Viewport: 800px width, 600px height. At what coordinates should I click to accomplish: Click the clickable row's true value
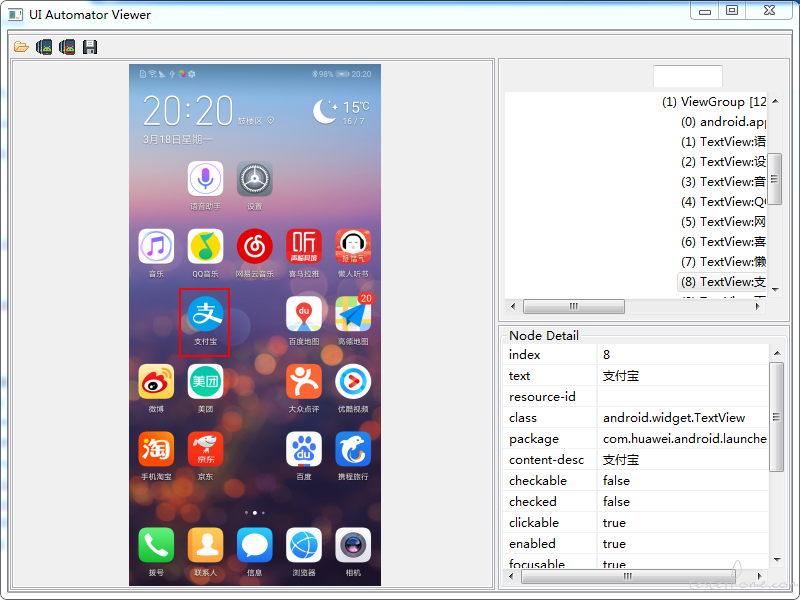(x=614, y=522)
